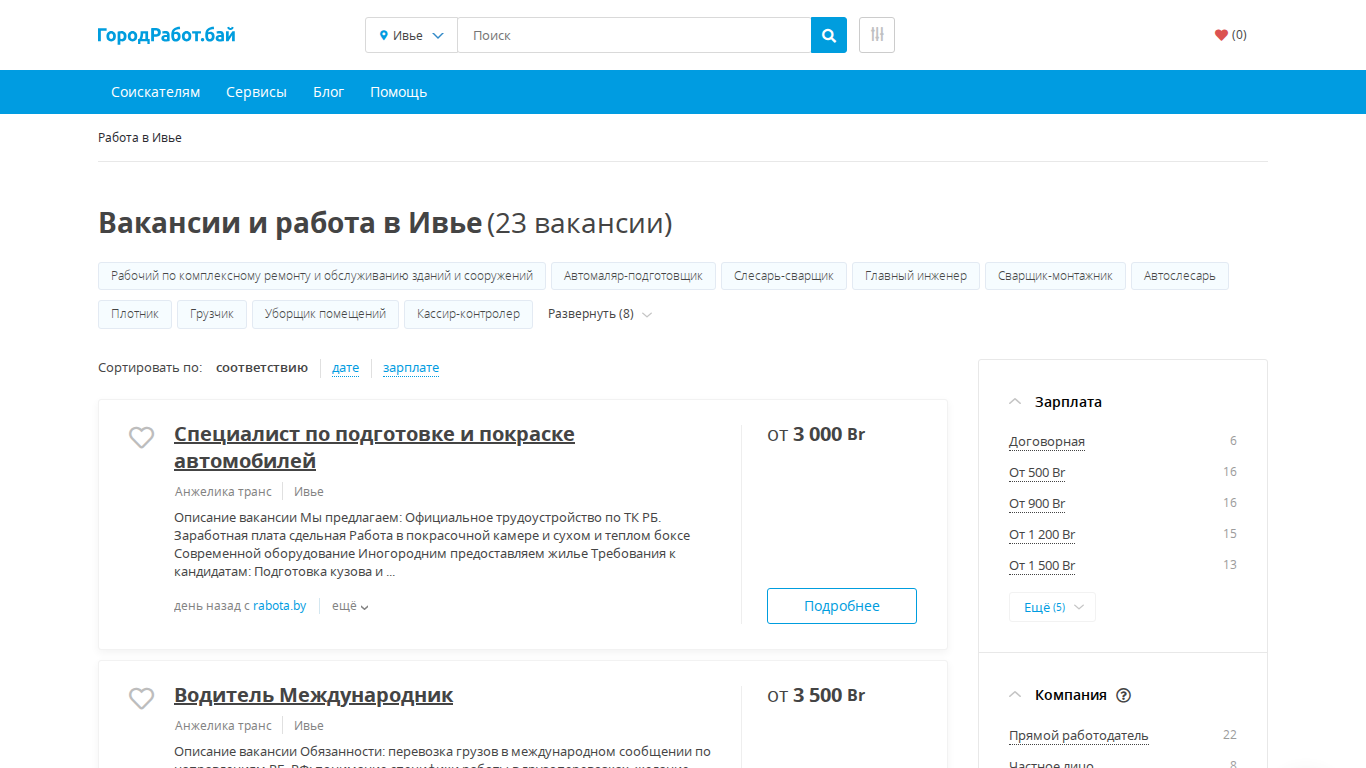Select the Автослесарь tag
This screenshot has width=1366, height=768.
click(x=1180, y=276)
